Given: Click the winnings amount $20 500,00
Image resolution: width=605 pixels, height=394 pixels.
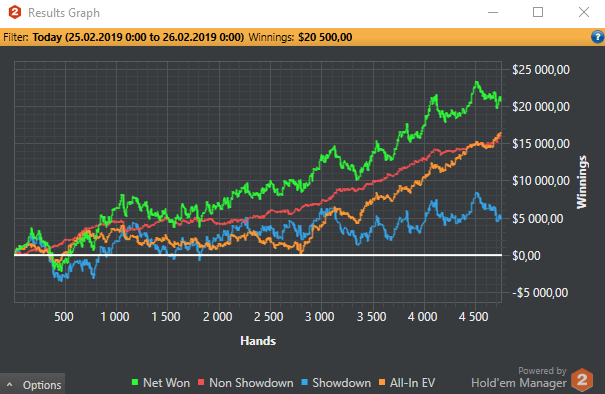Looking at the screenshot, I should click(325, 37).
